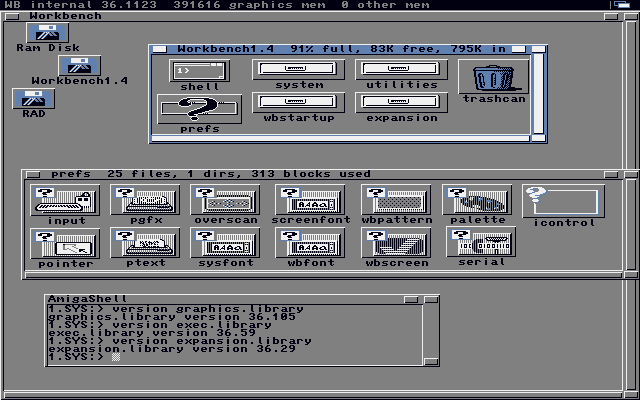This screenshot has width=640, height=400.
Task: Click the Workbench1.4 window horizontal scrollbar
Action: point(341,139)
